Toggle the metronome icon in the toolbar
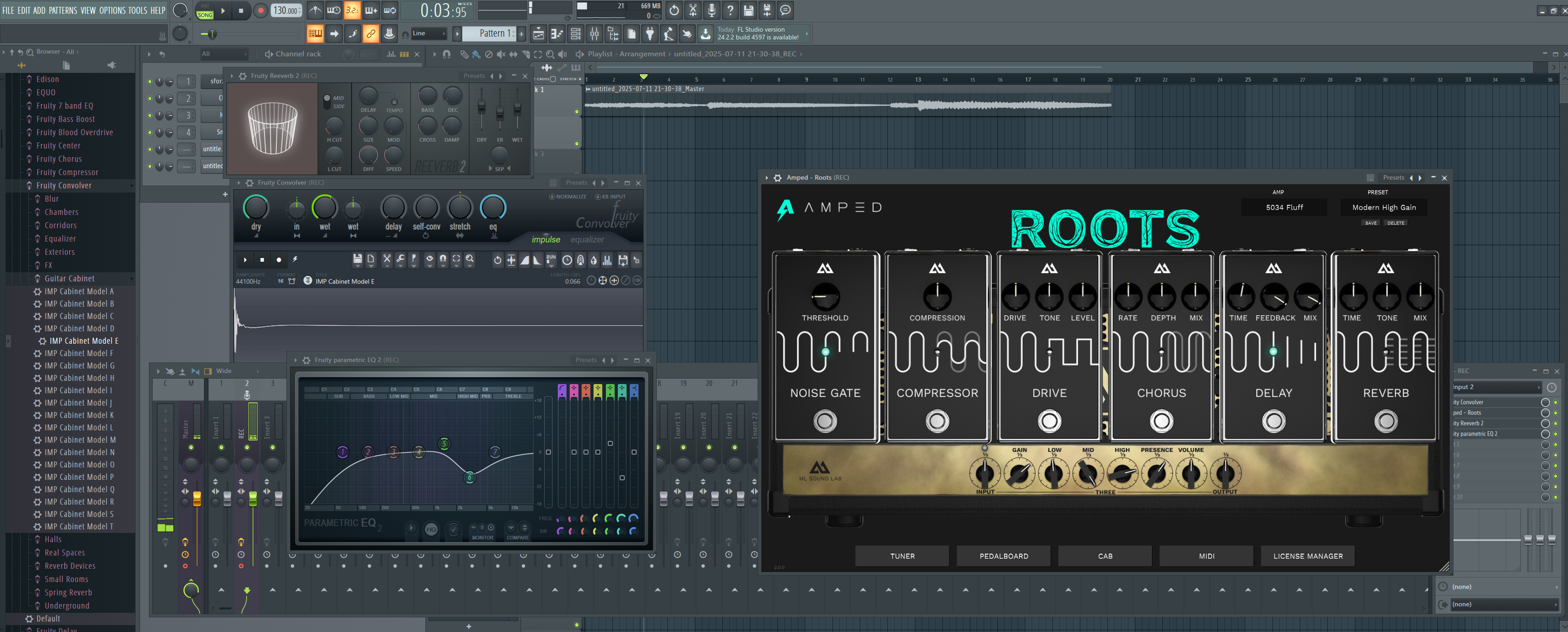 click(x=315, y=11)
